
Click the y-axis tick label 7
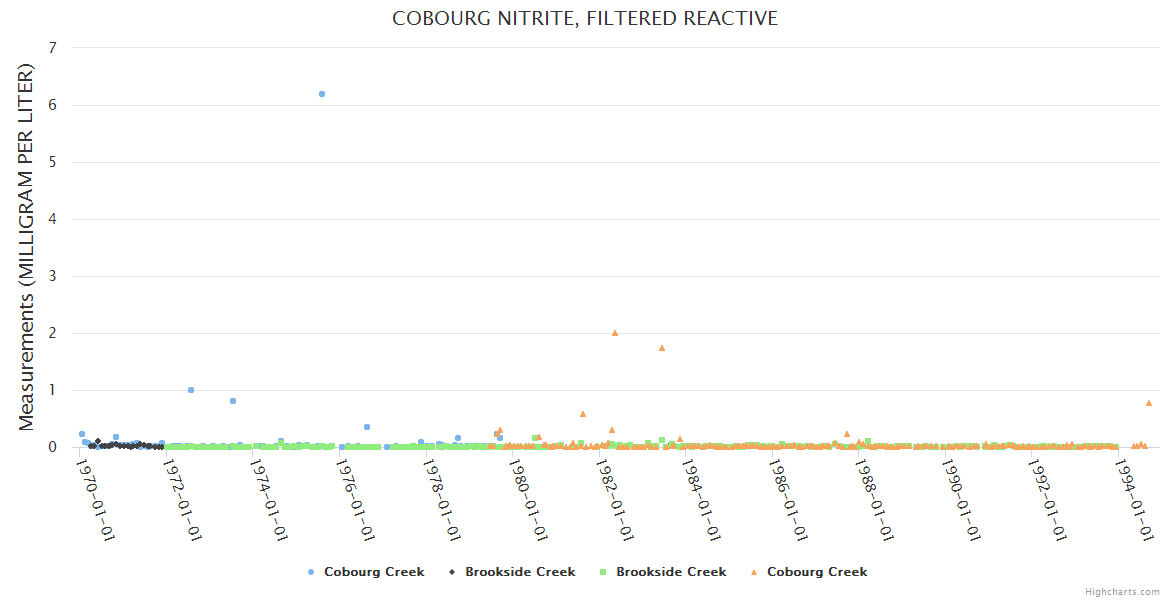[53, 48]
